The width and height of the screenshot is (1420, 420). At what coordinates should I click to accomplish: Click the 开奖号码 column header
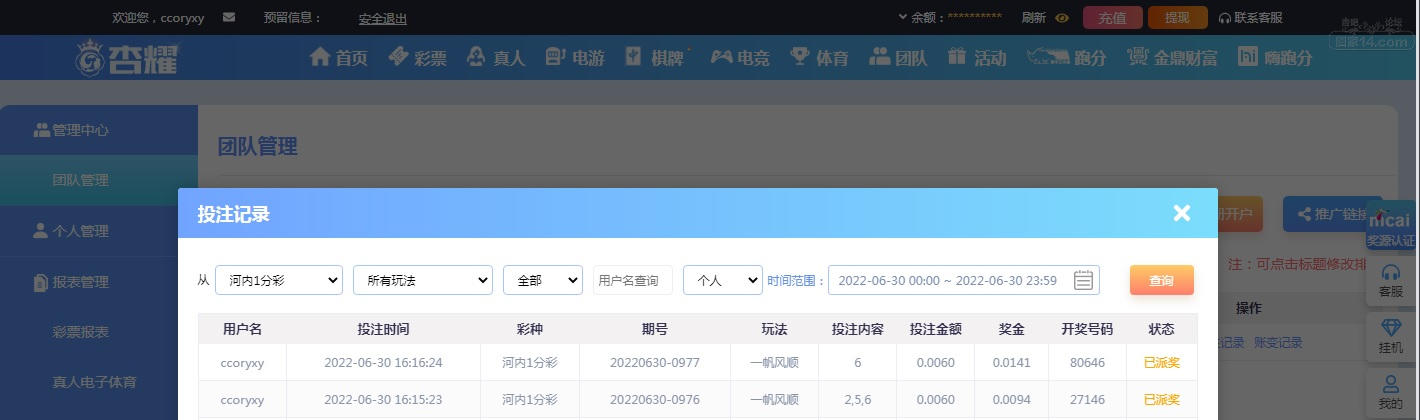1087,329
